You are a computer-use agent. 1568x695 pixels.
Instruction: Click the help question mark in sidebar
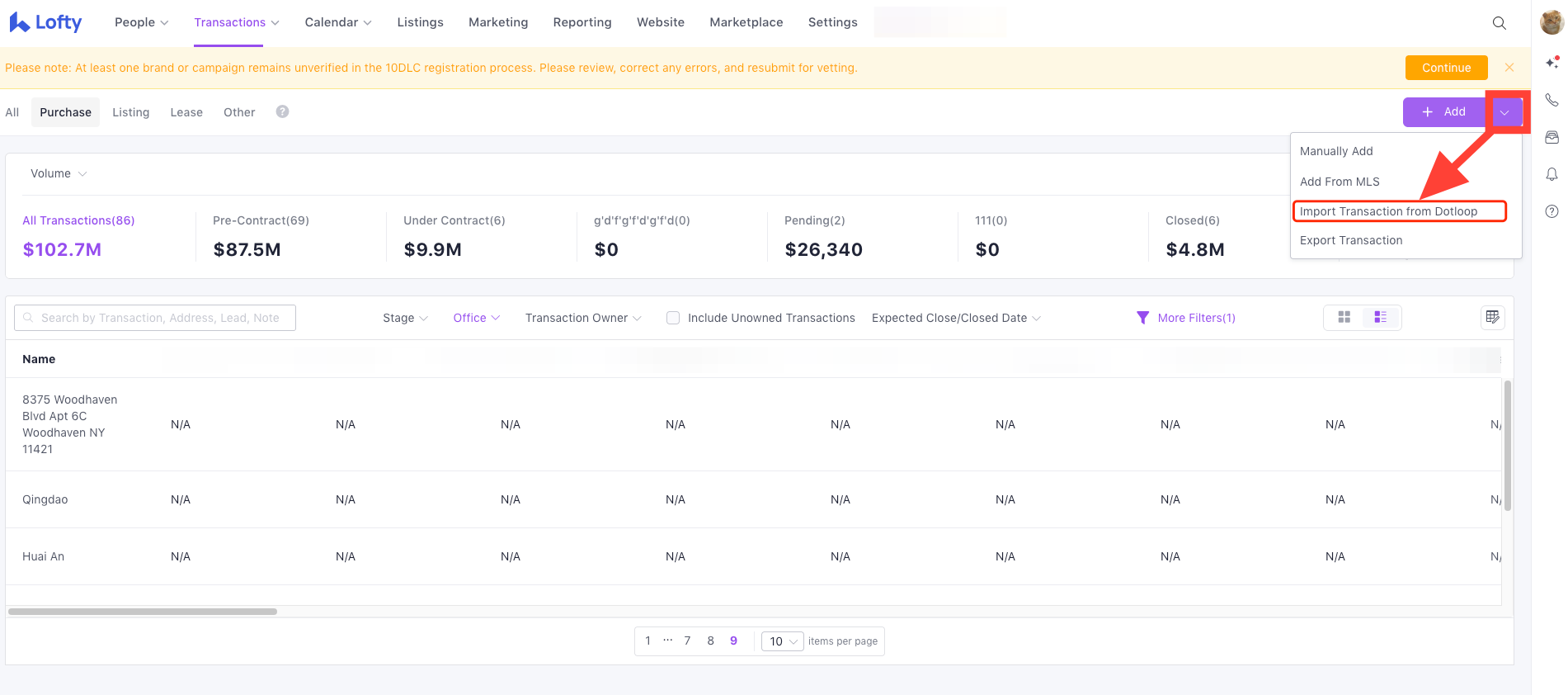click(1552, 211)
